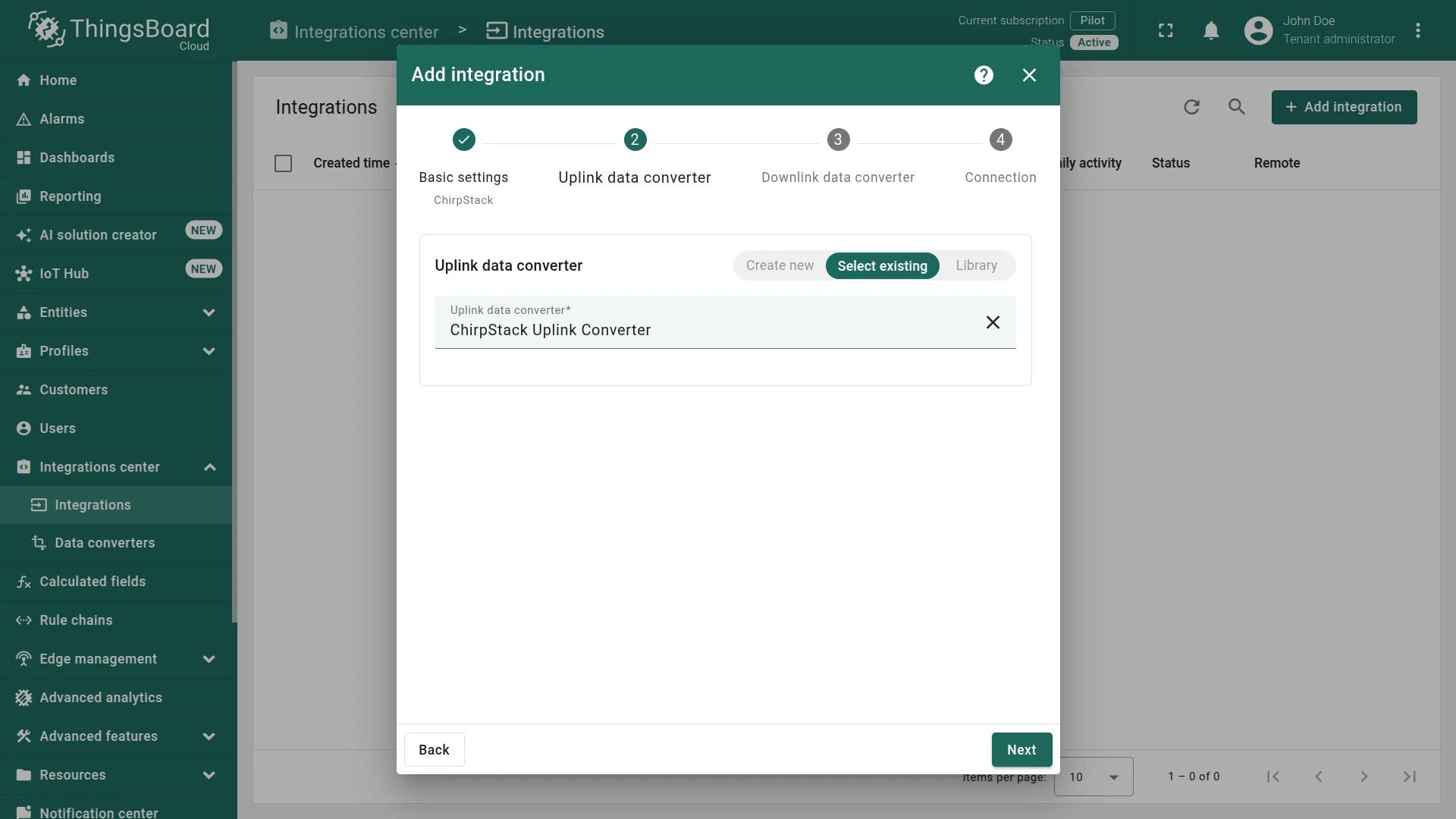Collapse the Integrations center menu chevron
This screenshot has width=1456, height=819.
[209, 467]
